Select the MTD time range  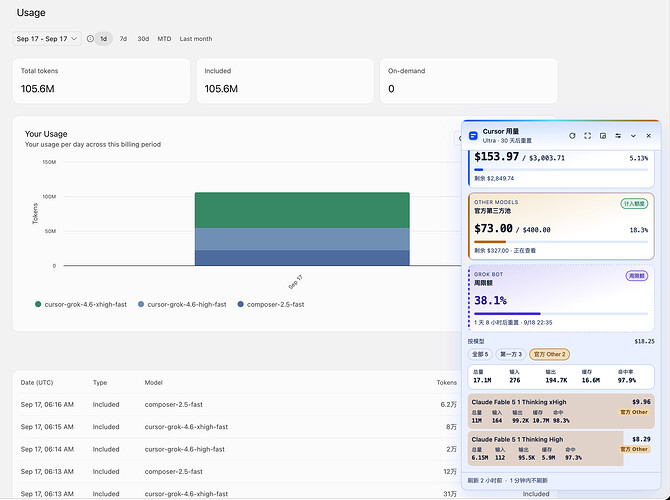tap(164, 38)
